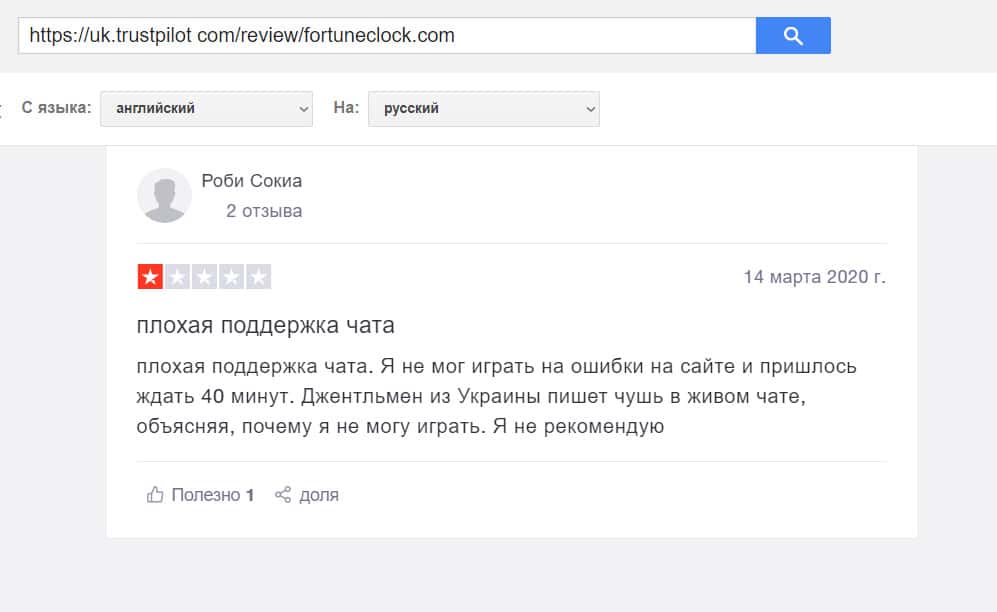Click the first red rating star

(150, 277)
